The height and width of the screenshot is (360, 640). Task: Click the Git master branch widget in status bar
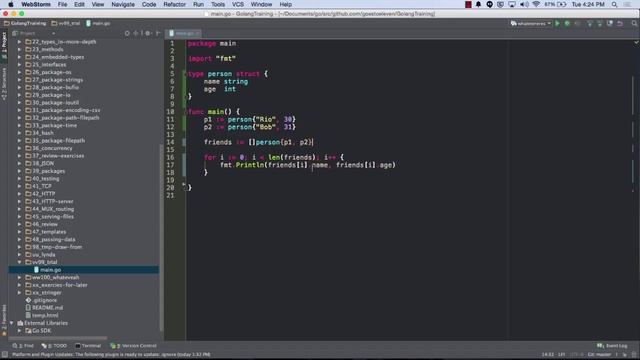point(600,355)
